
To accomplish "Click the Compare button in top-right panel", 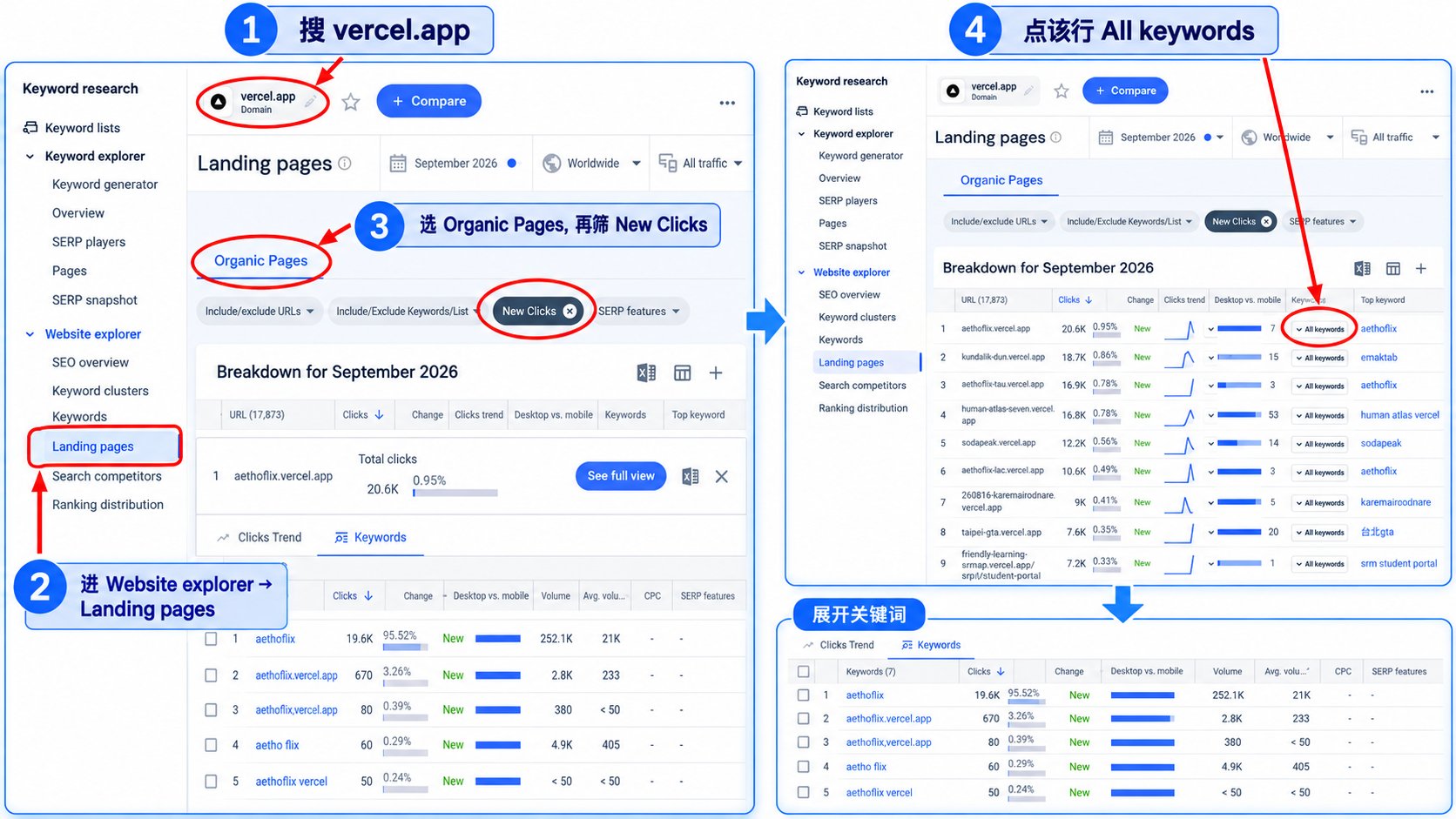I will (x=1125, y=91).
